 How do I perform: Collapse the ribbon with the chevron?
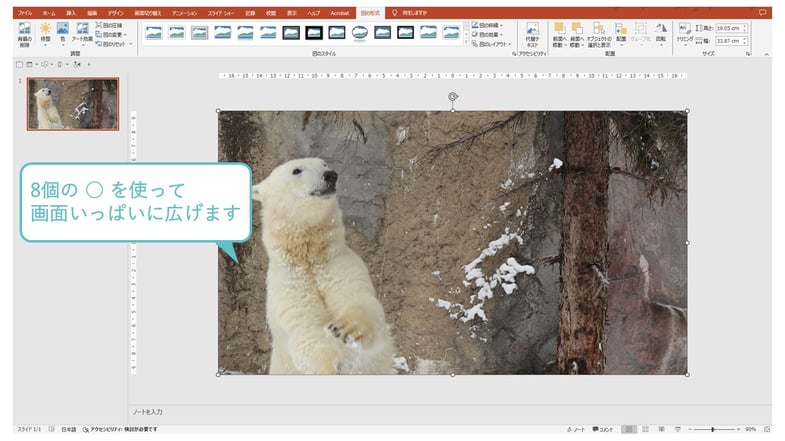[x=766, y=54]
